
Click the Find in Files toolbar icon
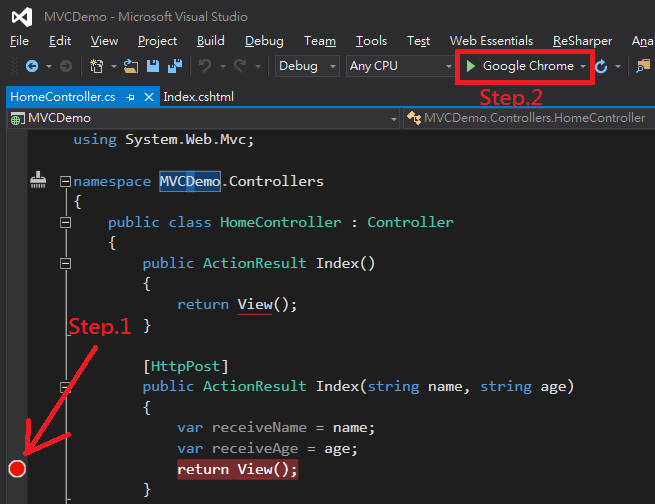point(643,66)
